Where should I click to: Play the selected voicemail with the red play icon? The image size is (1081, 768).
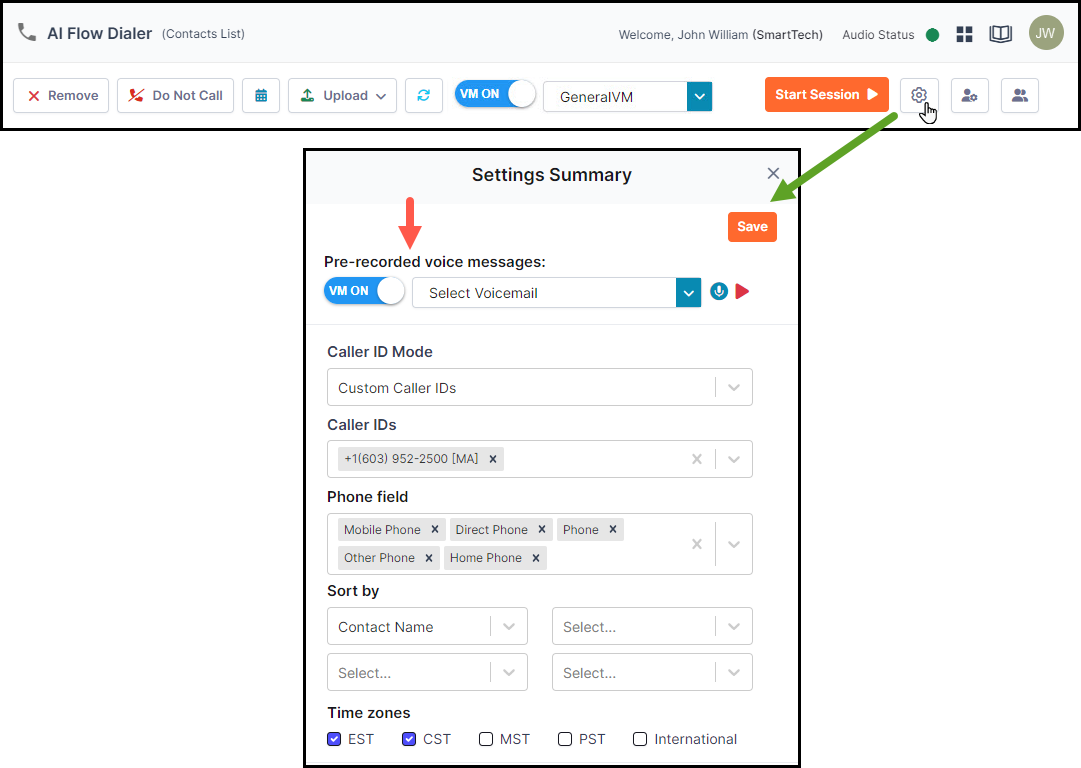click(x=742, y=292)
